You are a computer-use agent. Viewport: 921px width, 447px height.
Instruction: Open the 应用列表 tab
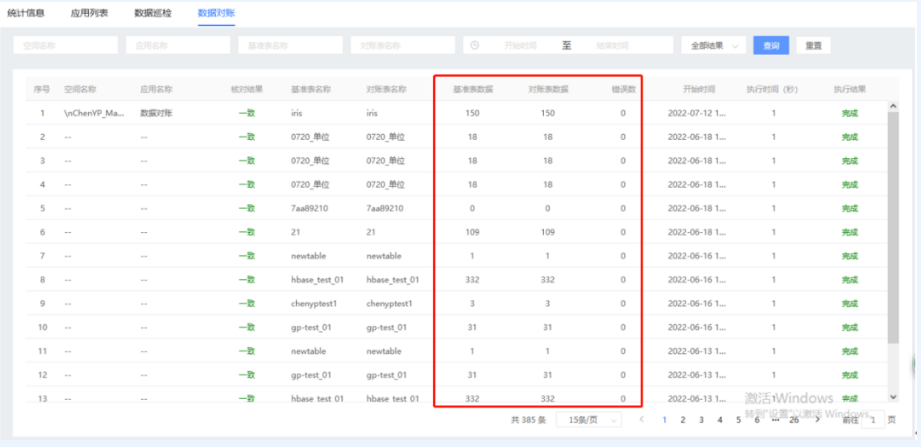(x=89, y=13)
